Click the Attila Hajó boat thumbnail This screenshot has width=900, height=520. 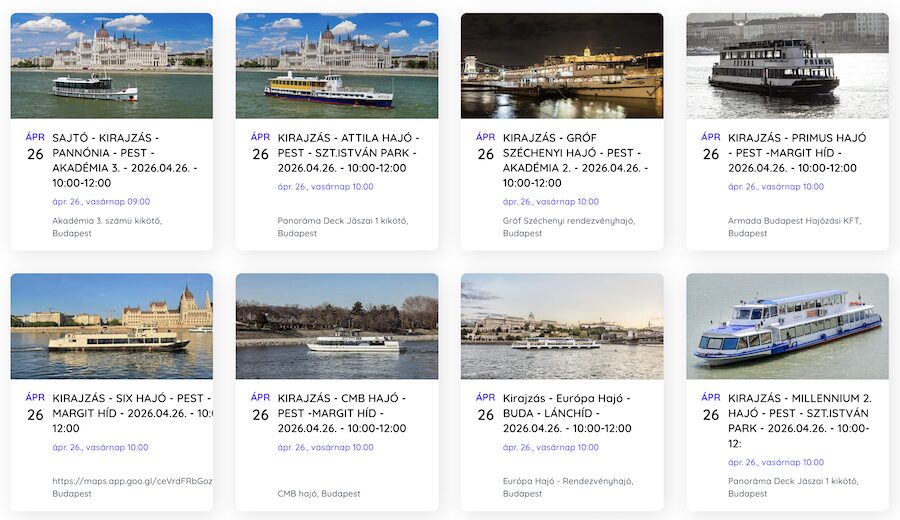click(336, 66)
